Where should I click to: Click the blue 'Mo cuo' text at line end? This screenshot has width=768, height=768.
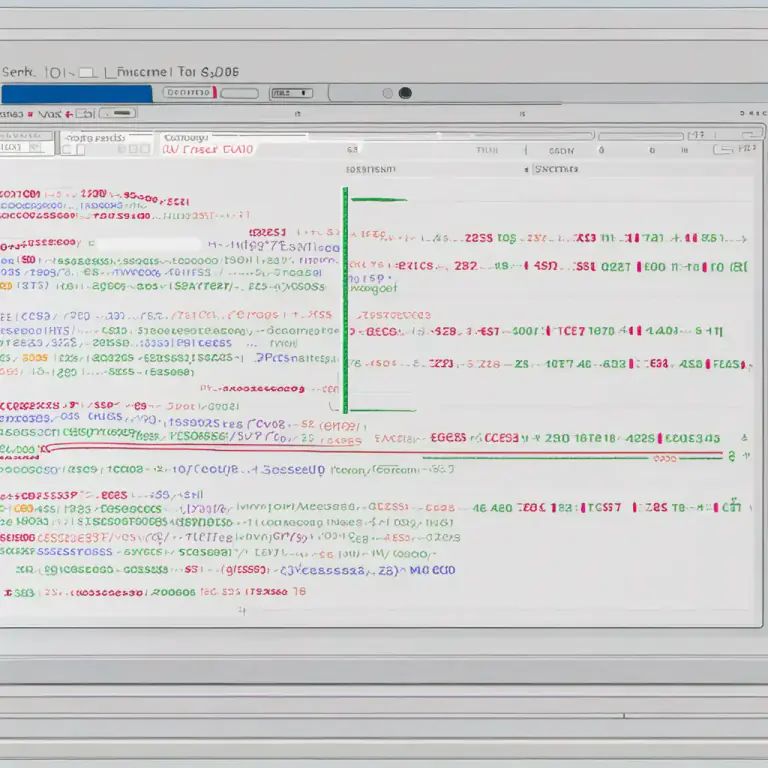click(x=433, y=570)
